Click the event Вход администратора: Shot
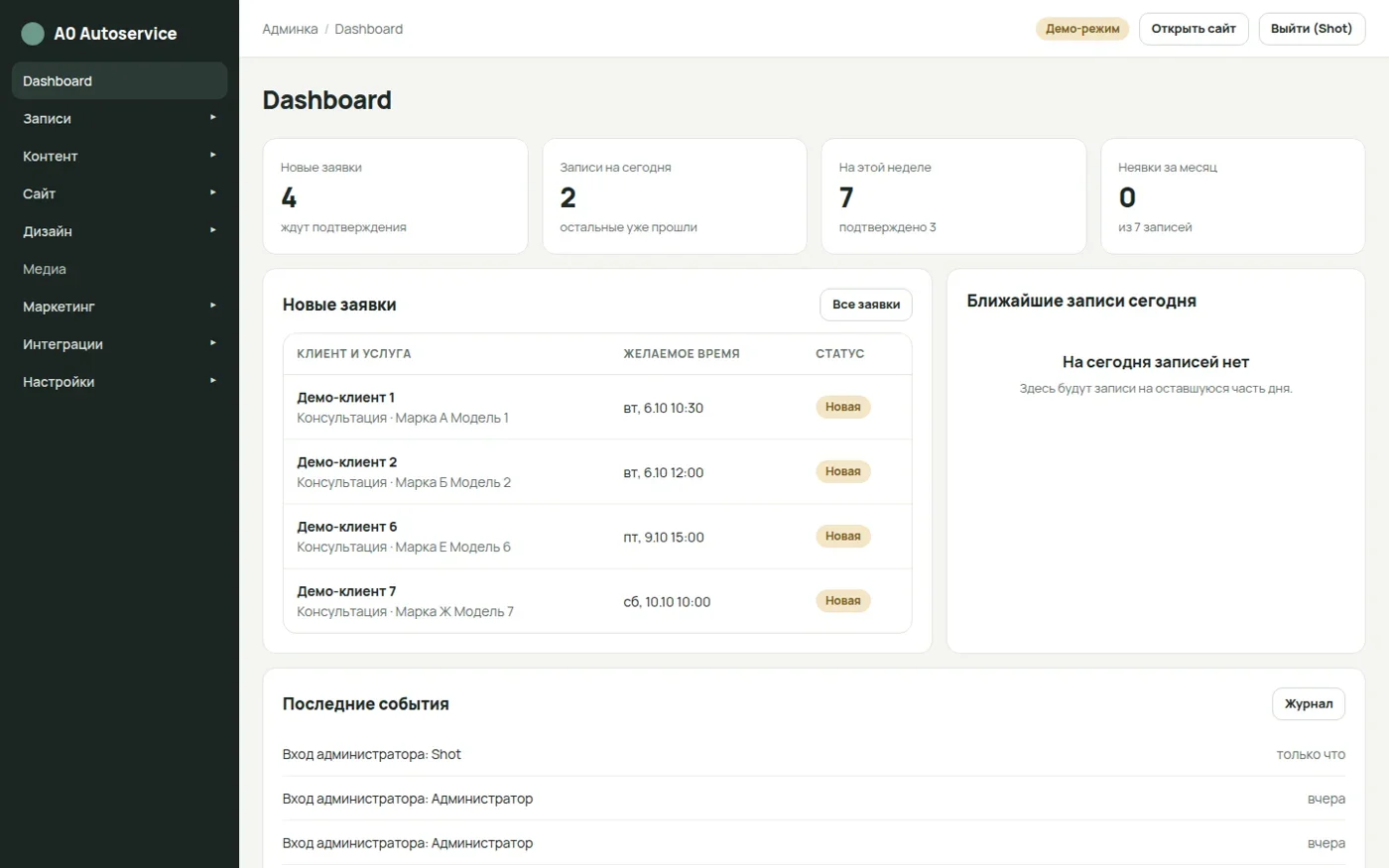Screen dimensions: 1389x868 tap(371, 755)
